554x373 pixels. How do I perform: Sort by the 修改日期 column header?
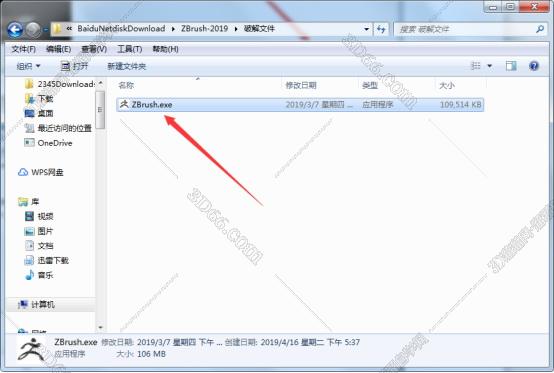301,85
